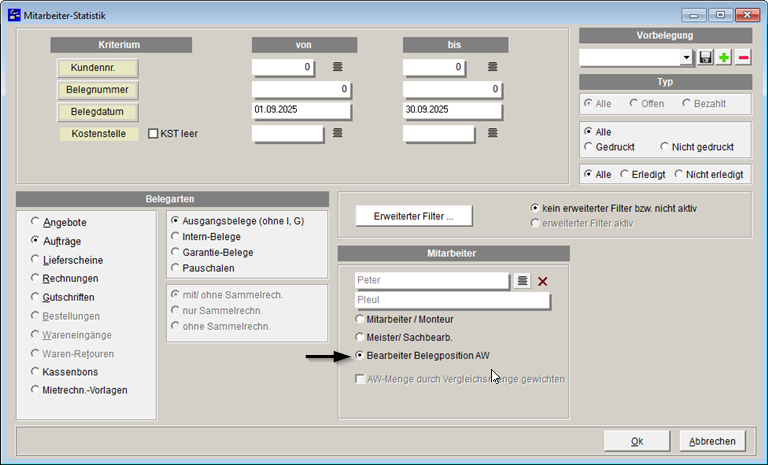Click the Mitarbeiter last name field Pleul

452,300
